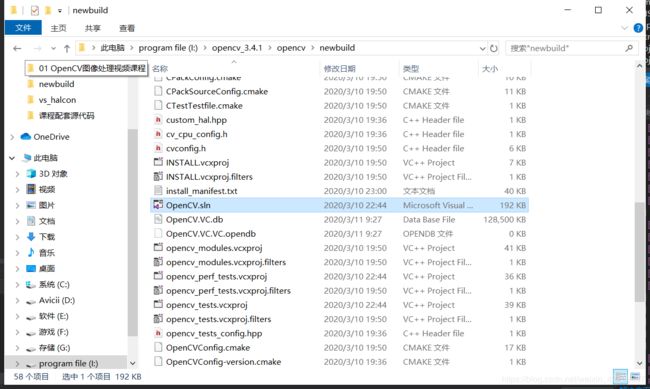Open the help question mark icon

(638, 28)
